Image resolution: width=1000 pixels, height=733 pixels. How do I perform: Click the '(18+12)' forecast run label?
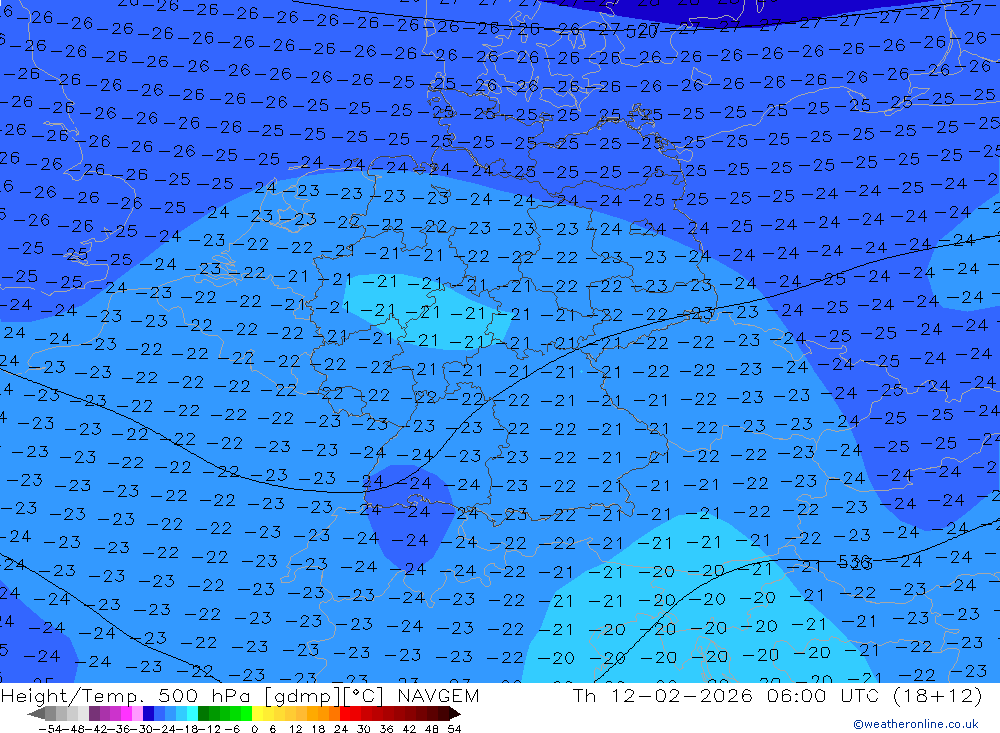937,695
